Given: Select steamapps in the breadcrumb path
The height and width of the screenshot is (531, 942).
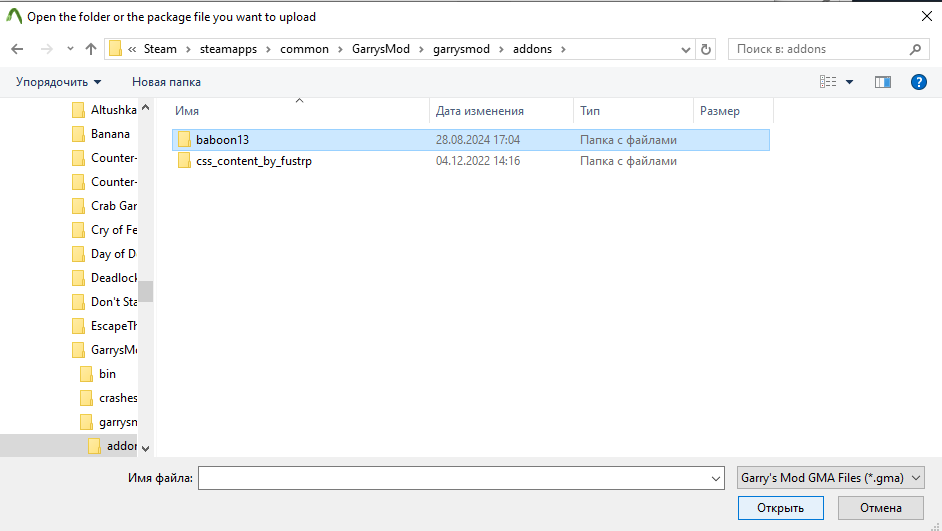Looking at the screenshot, I should click(228, 49).
